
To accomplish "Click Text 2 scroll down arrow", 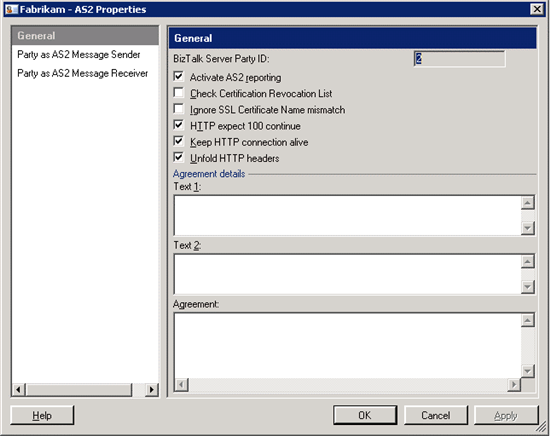I will tap(528, 287).
